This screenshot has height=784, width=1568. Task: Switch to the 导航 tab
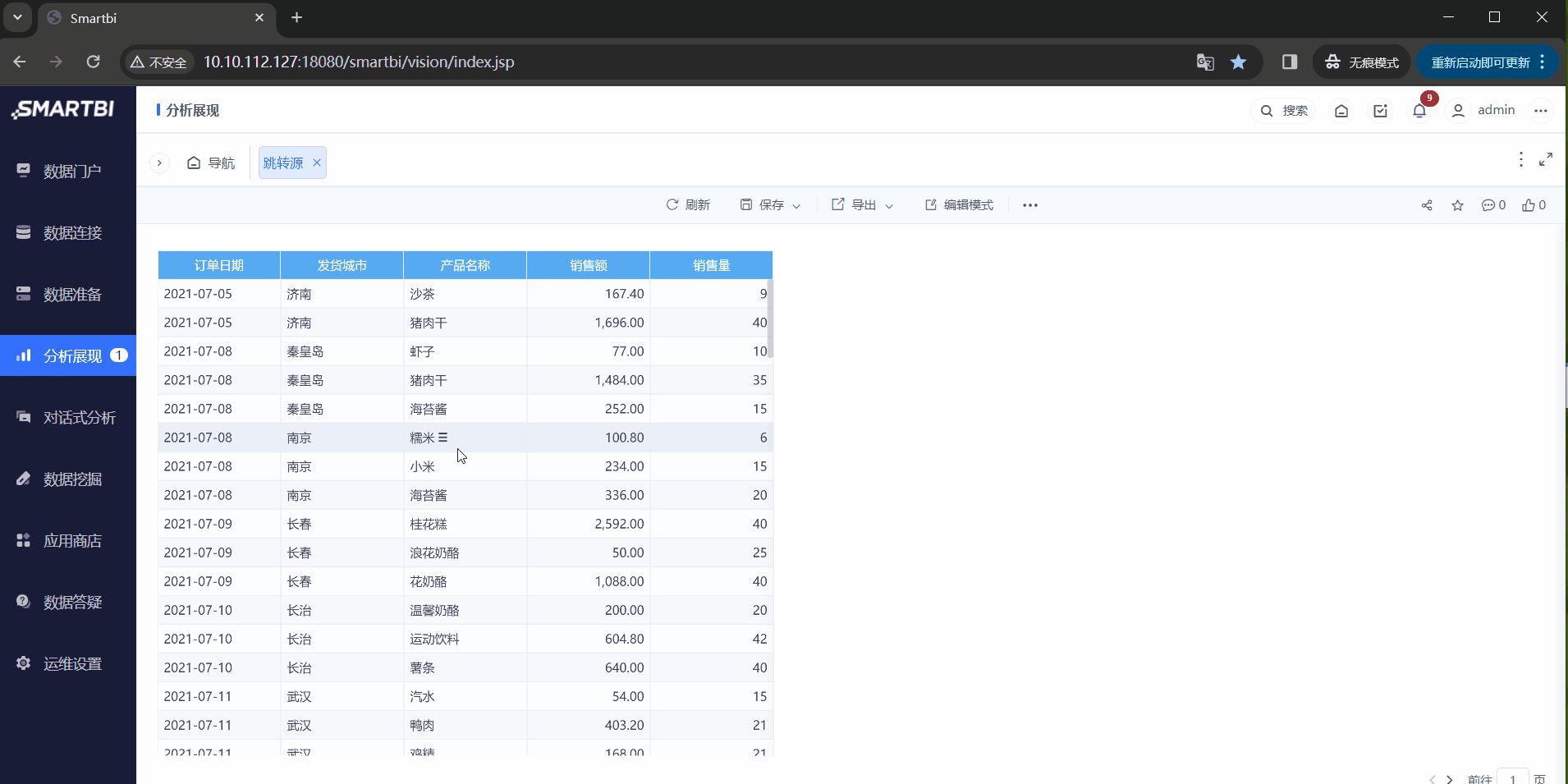click(211, 163)
